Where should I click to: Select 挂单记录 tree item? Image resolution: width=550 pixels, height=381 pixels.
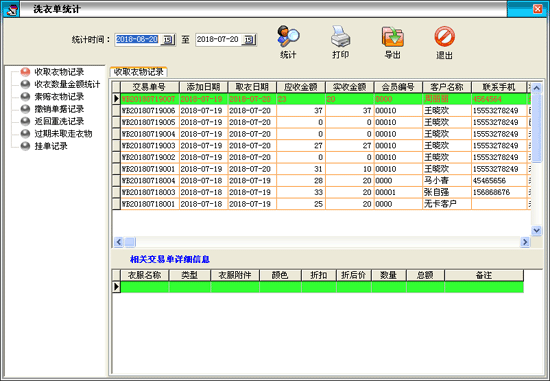(x=51, y=146)
